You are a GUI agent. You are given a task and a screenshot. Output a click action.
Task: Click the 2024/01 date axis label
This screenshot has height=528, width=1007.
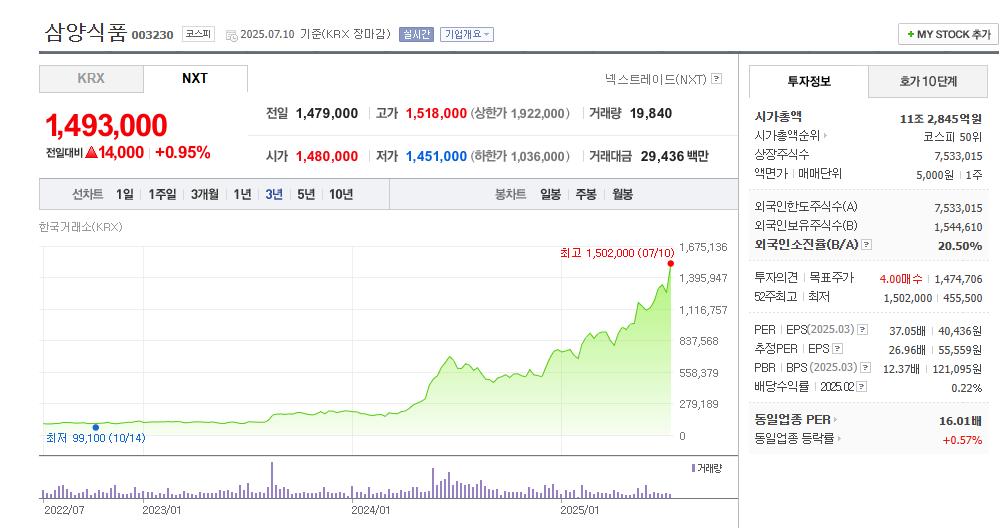coord(371,510)
